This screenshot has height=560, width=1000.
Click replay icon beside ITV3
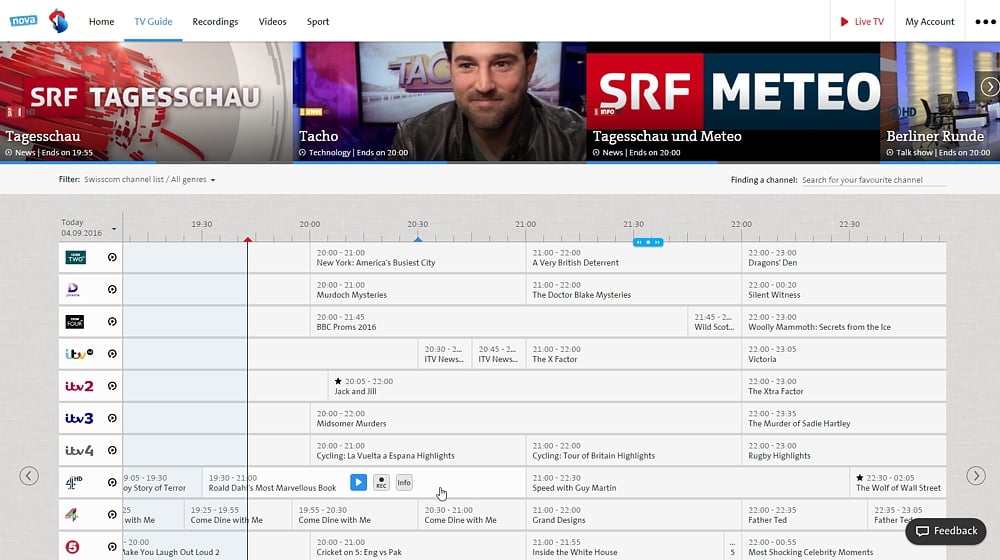click(112, 418)
